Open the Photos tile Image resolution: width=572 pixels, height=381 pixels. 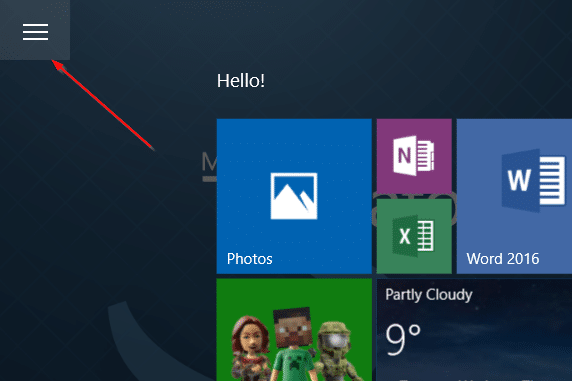(294, 196)
